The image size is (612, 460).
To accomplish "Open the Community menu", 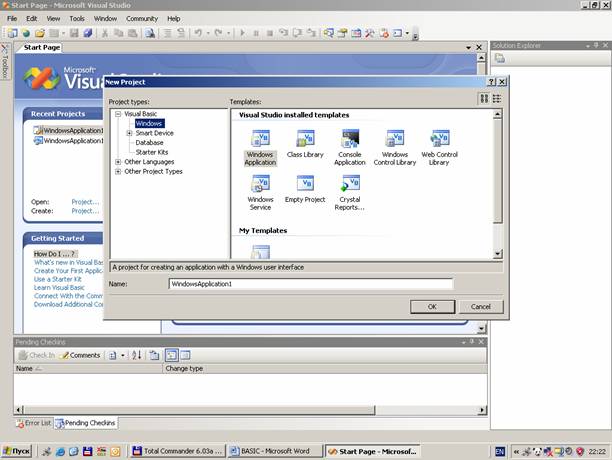I will tap(142, 19).
